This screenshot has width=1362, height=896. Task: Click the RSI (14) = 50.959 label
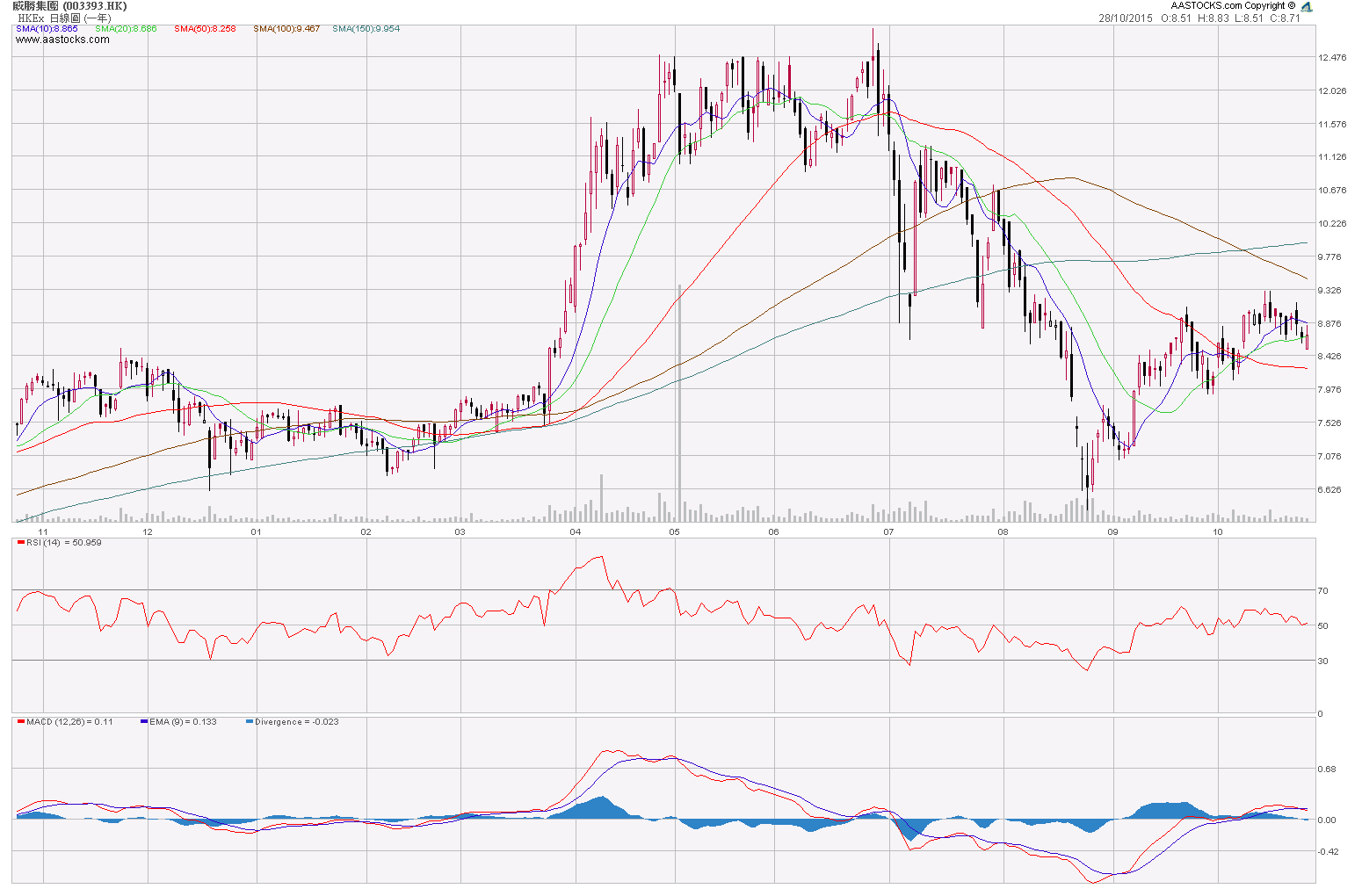pyautogui.click(x=63, y=543)
